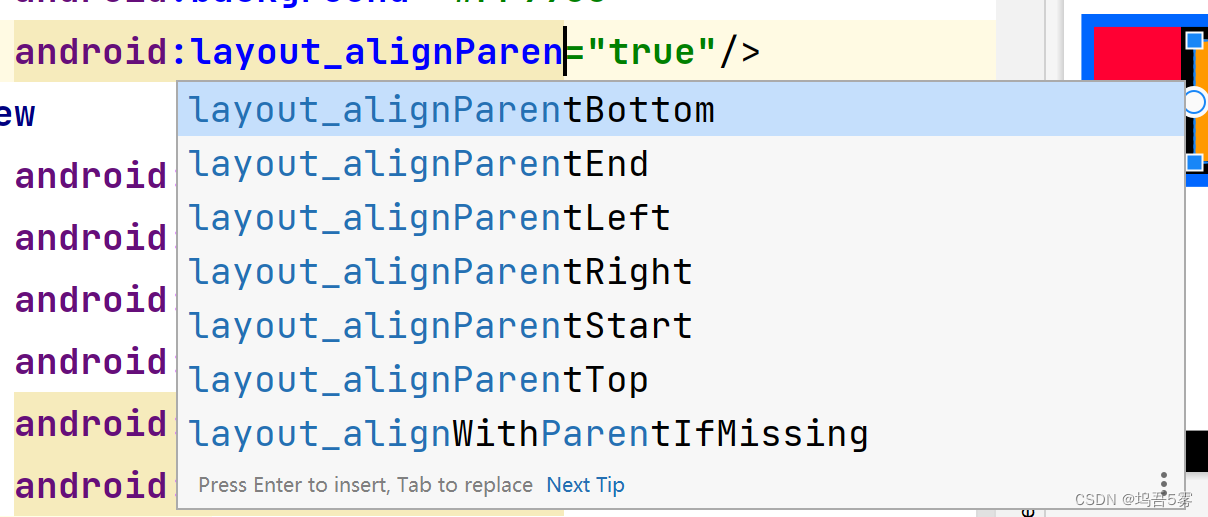1208x517 pixels.
Task: Click the self-closing tag "/>" in code
Action: coord(740,51)
